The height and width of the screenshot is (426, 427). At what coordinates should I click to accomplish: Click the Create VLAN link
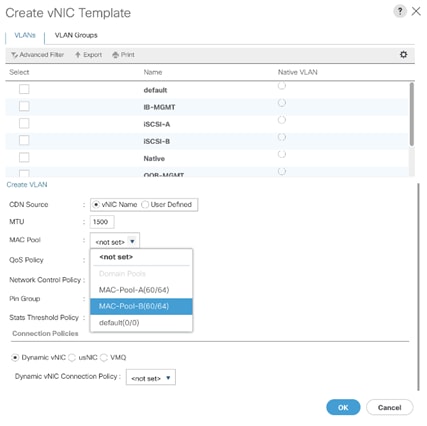(27, 185)
